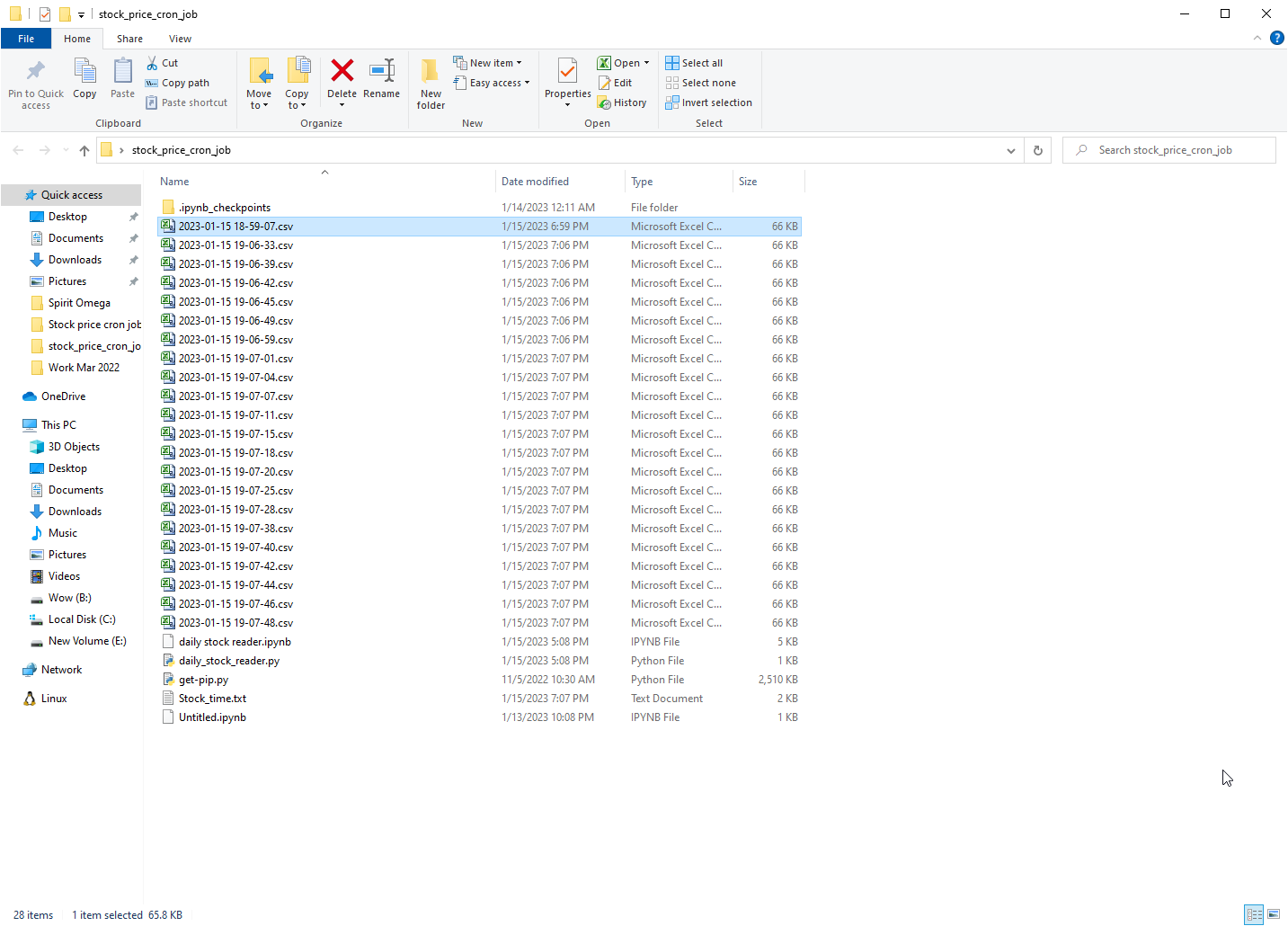This screenshot has width=1288, height=926.
Task: Open New Volume (E:) drive
Action: coord(87,641)
